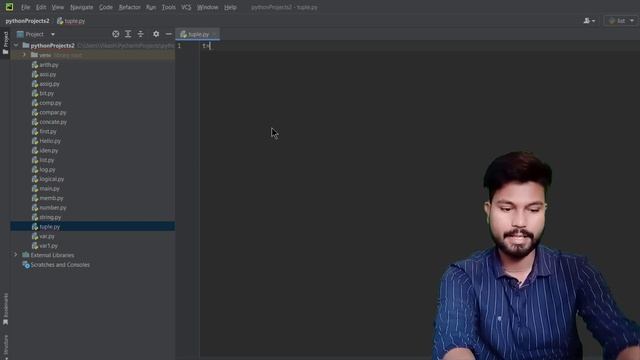This screenshot has height=360, width=640.
Task: Select string.py in project tree
Action: [50, 217]
